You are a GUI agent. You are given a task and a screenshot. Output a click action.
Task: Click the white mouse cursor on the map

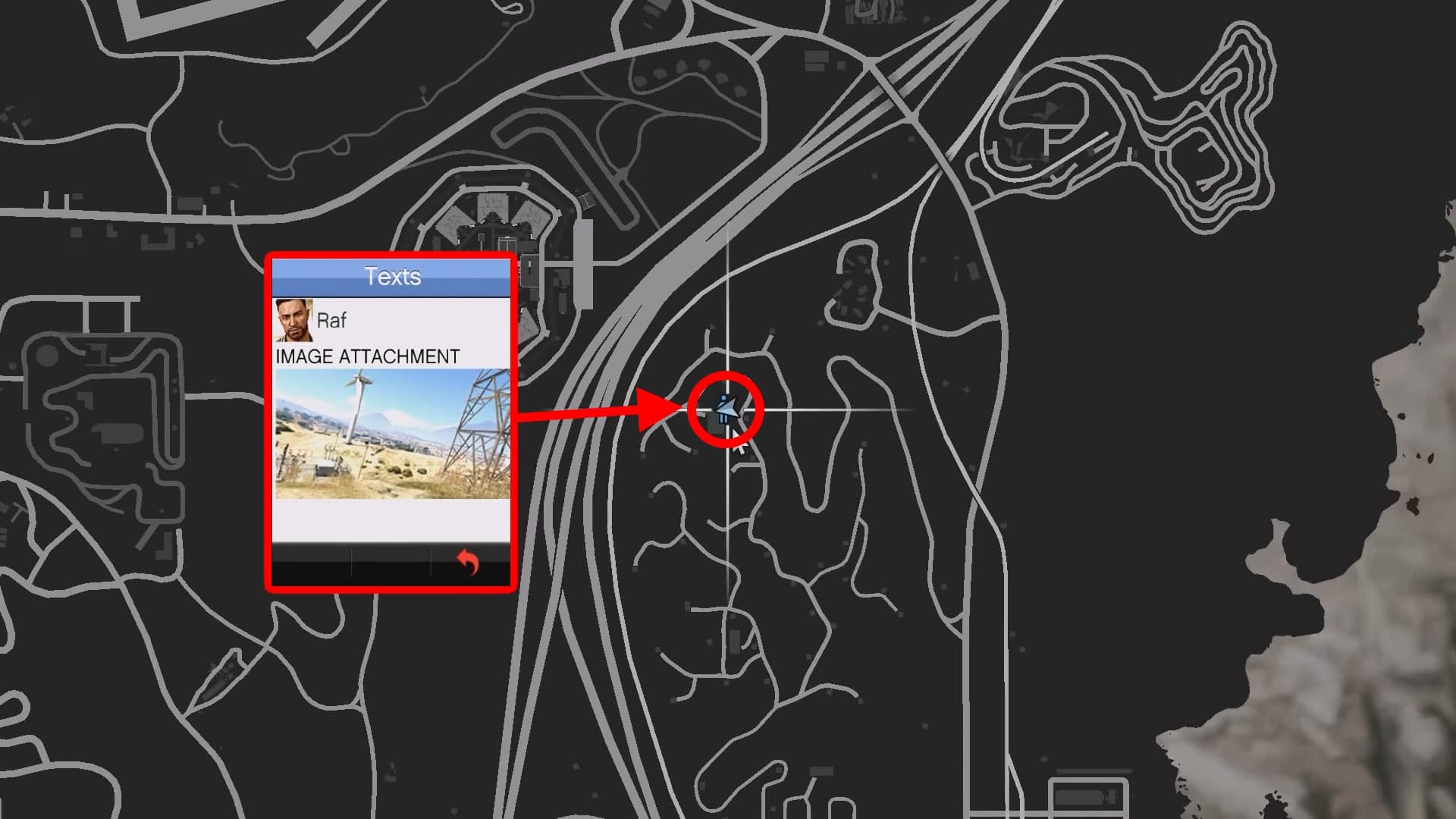coord(739,444)
